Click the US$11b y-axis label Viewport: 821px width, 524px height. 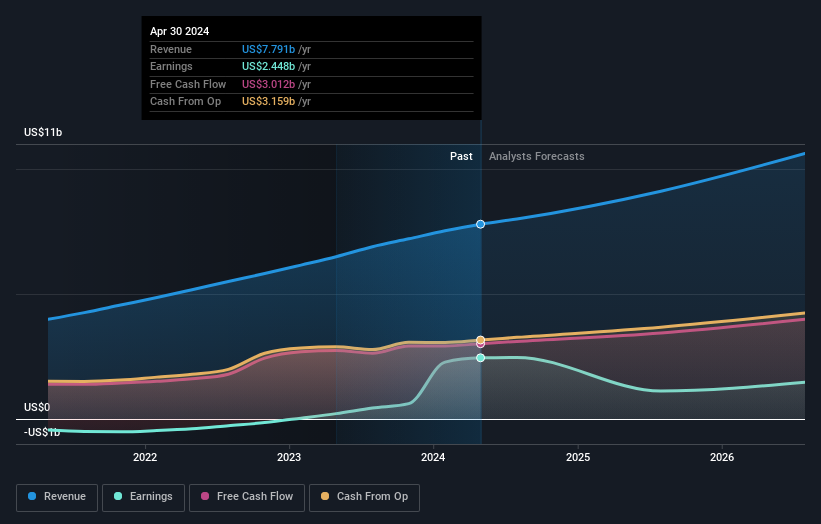[43, 132]
